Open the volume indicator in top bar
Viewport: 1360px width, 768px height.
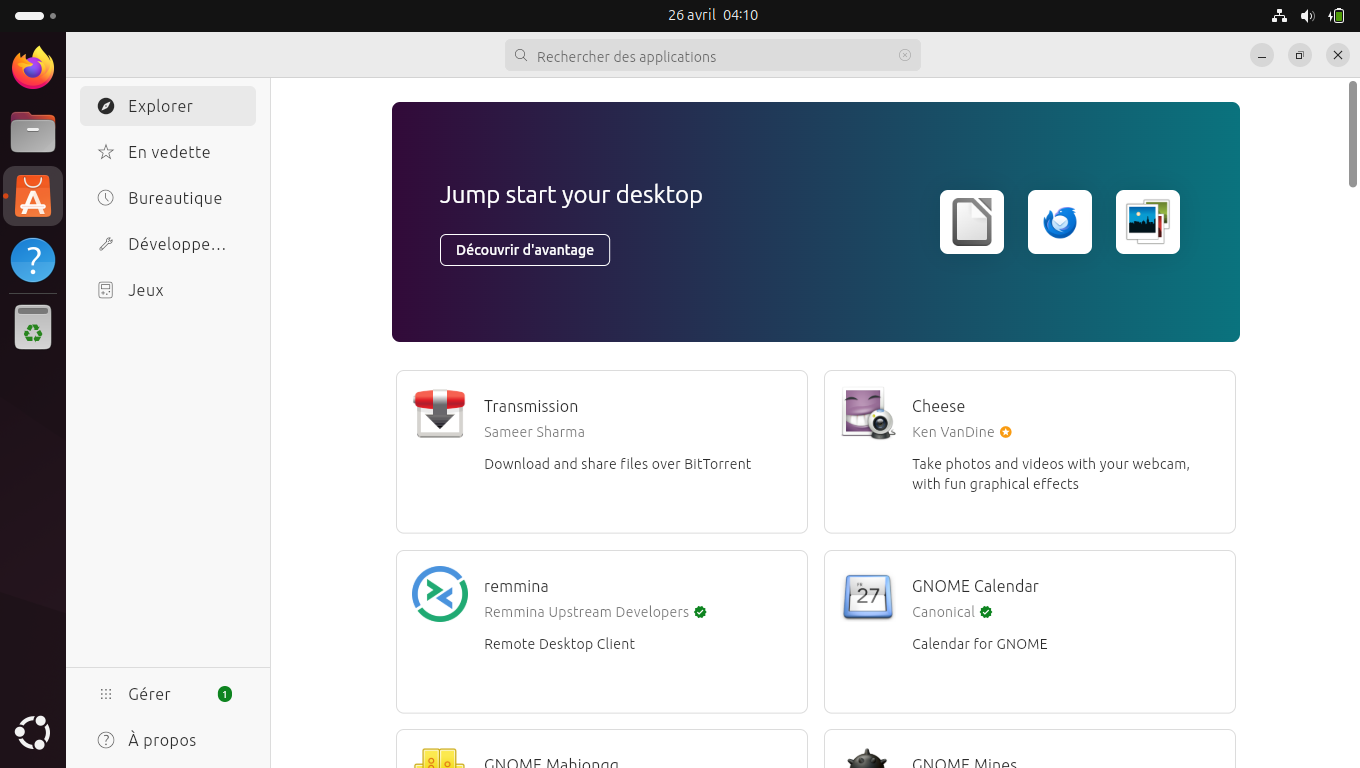(1307, 16)
